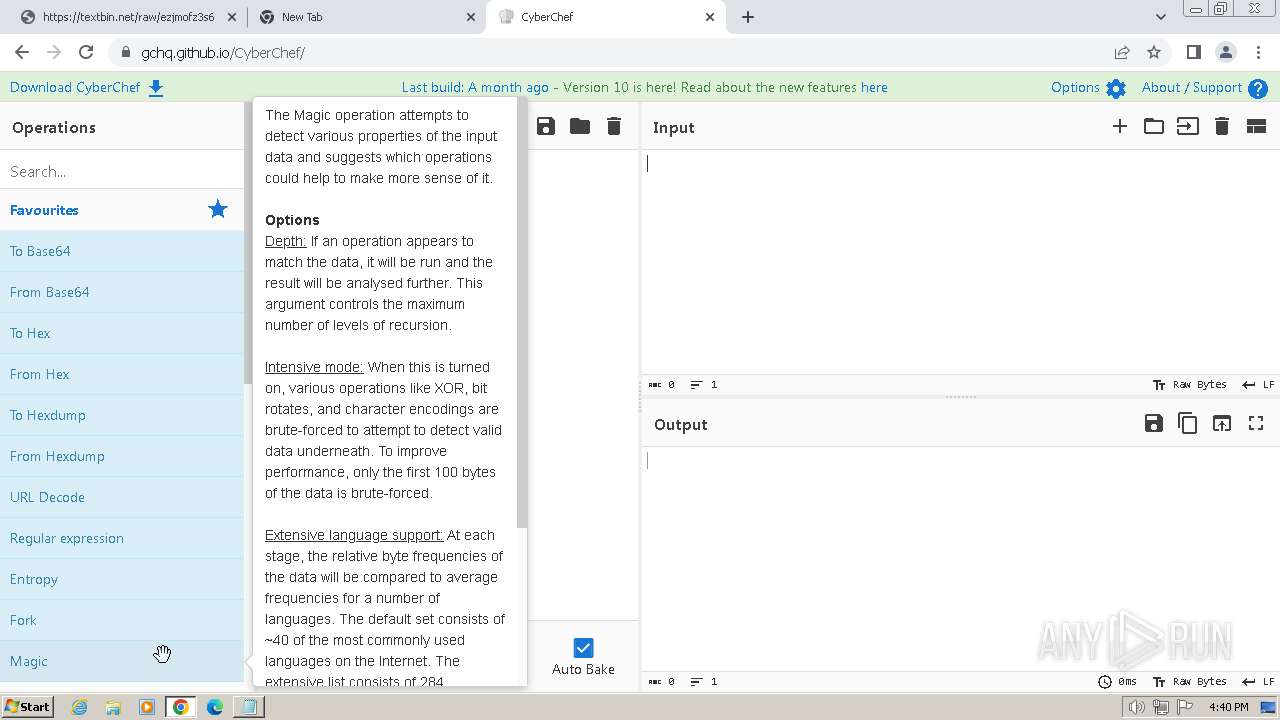Screen dimensions: 1280x720
Task: Click inside the Input text area
Action: click(x=960, y=262)
